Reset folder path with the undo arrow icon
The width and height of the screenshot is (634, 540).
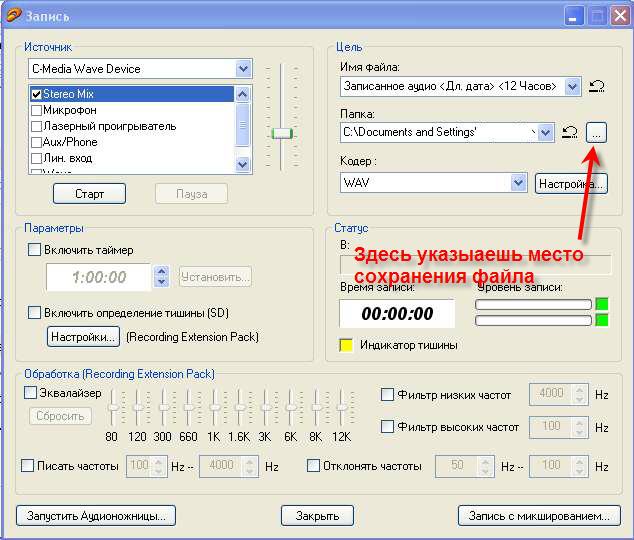pyautogui.click(x=570, y=132)
